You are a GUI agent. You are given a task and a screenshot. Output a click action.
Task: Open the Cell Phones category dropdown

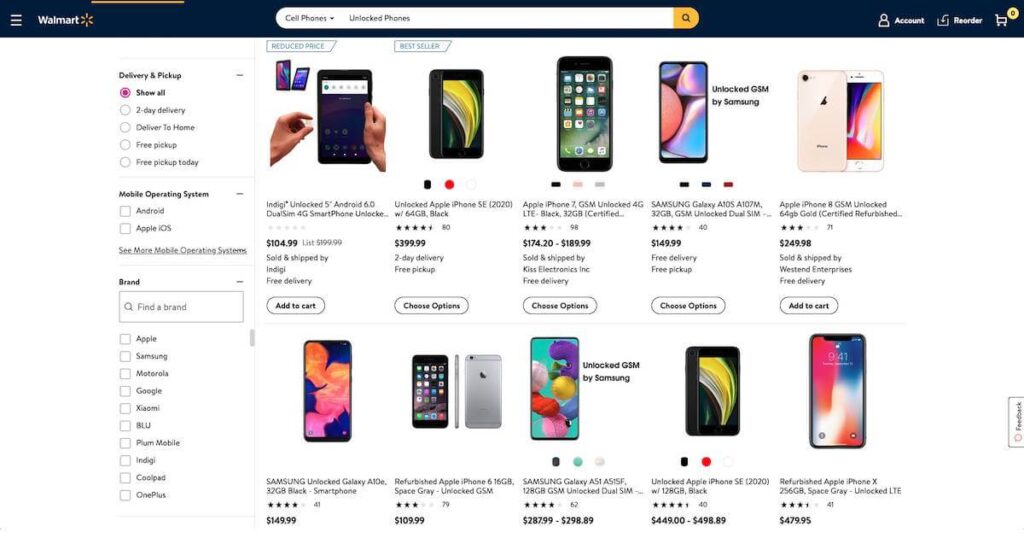[x=310, y=18]
